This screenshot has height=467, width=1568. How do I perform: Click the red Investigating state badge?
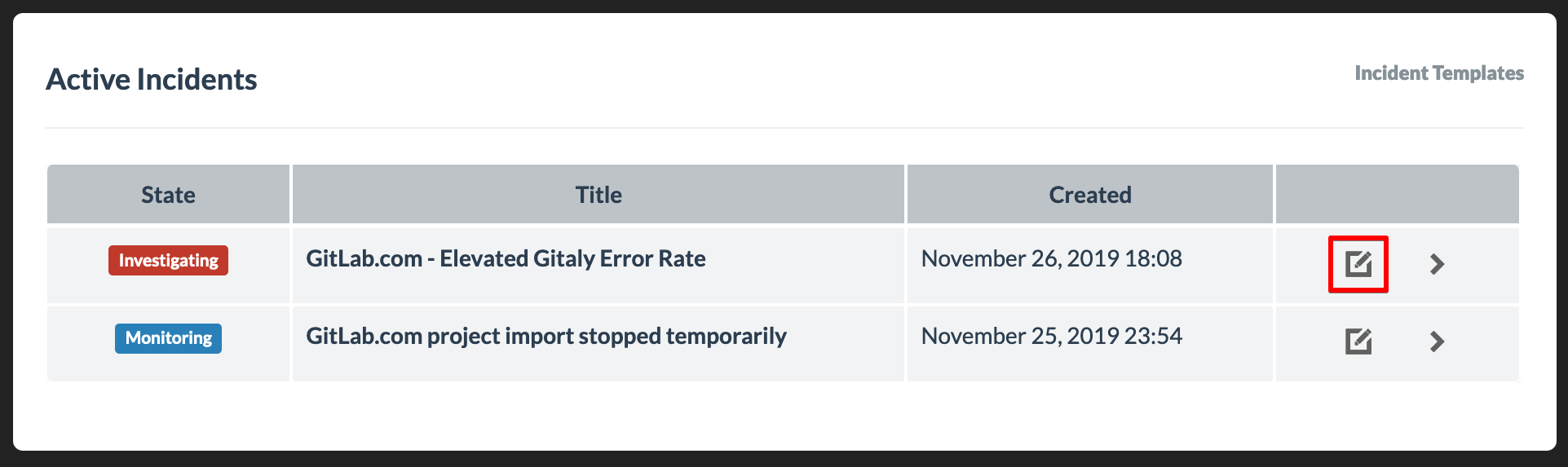[x=168, y=261]
